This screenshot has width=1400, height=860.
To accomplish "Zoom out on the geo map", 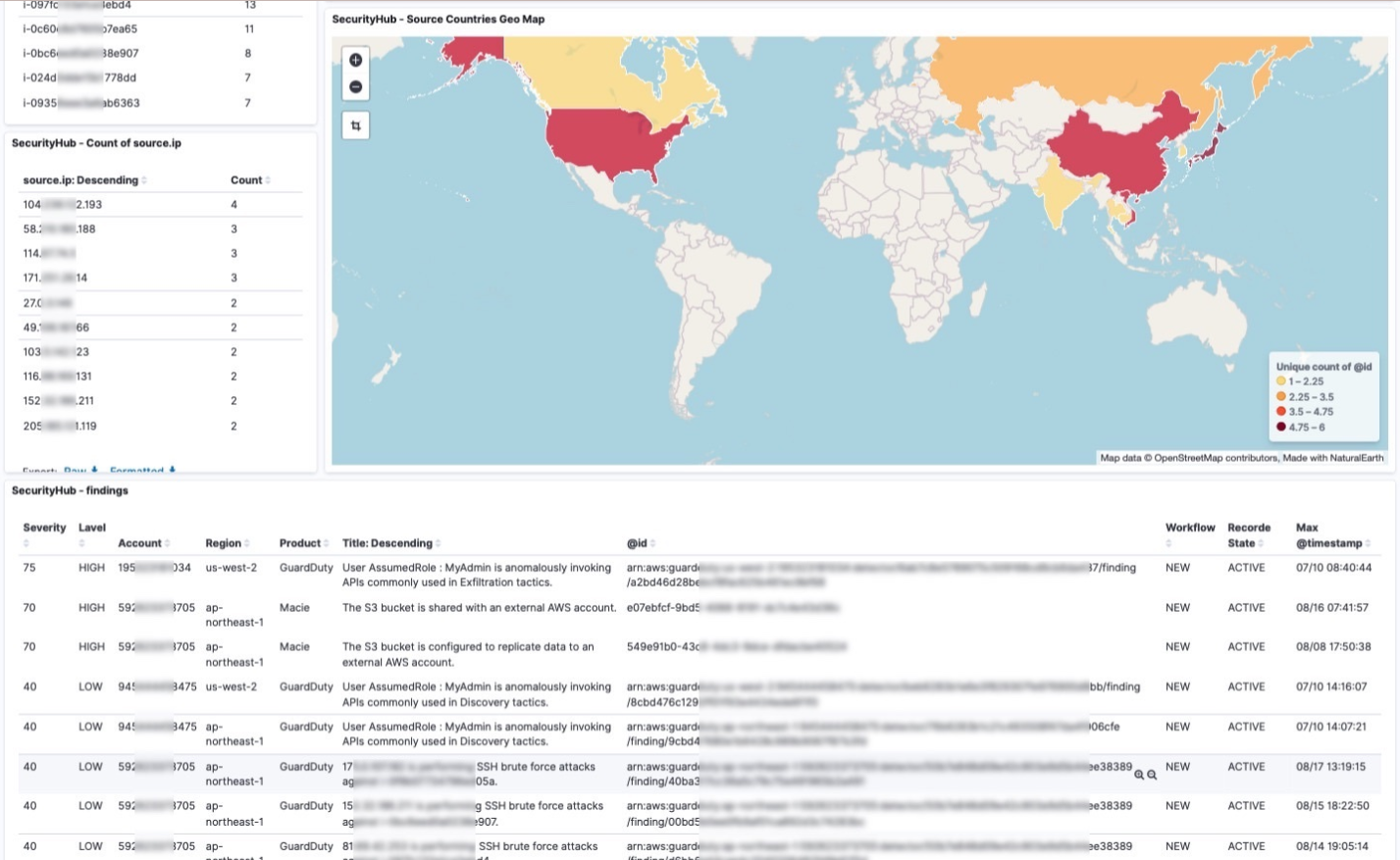I will tap(356, 87).
